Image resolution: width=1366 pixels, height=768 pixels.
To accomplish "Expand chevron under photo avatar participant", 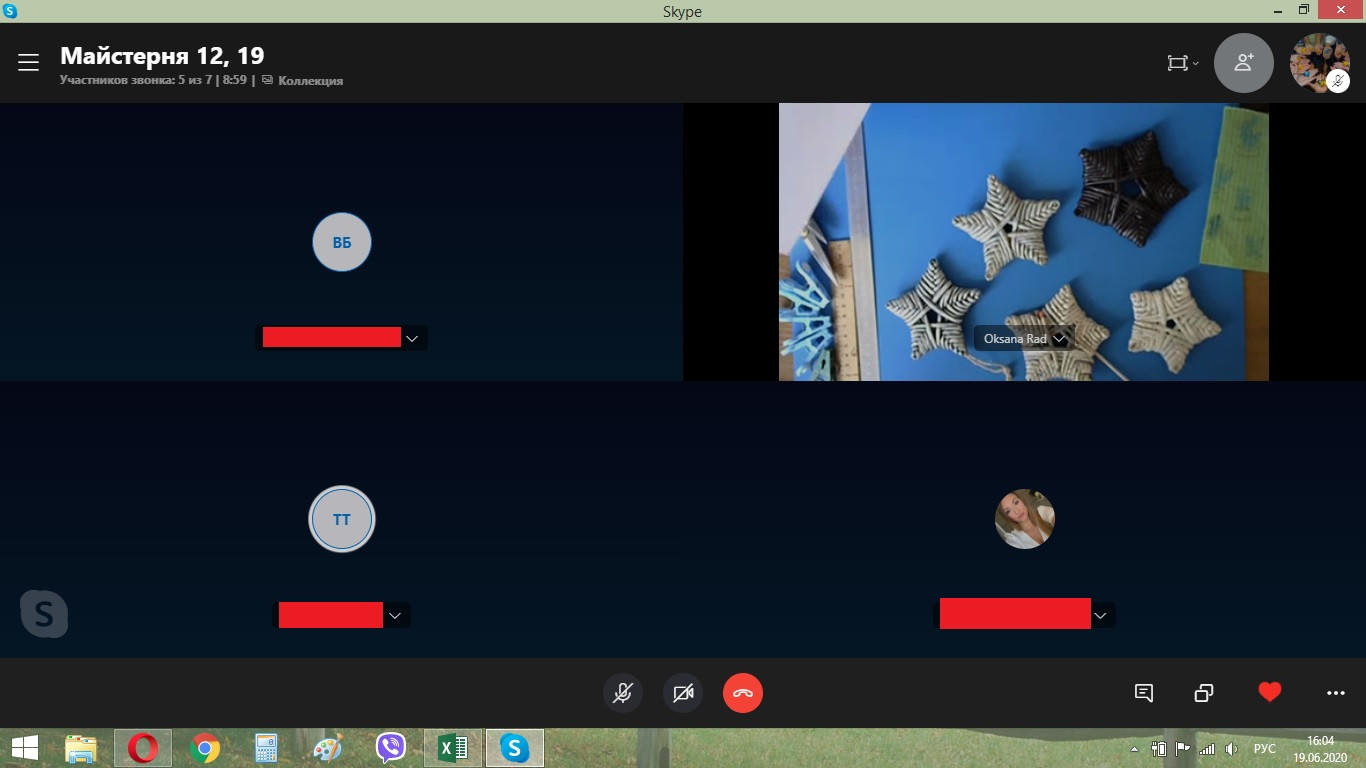I will pyautogui.click(x=1100, y=615).
